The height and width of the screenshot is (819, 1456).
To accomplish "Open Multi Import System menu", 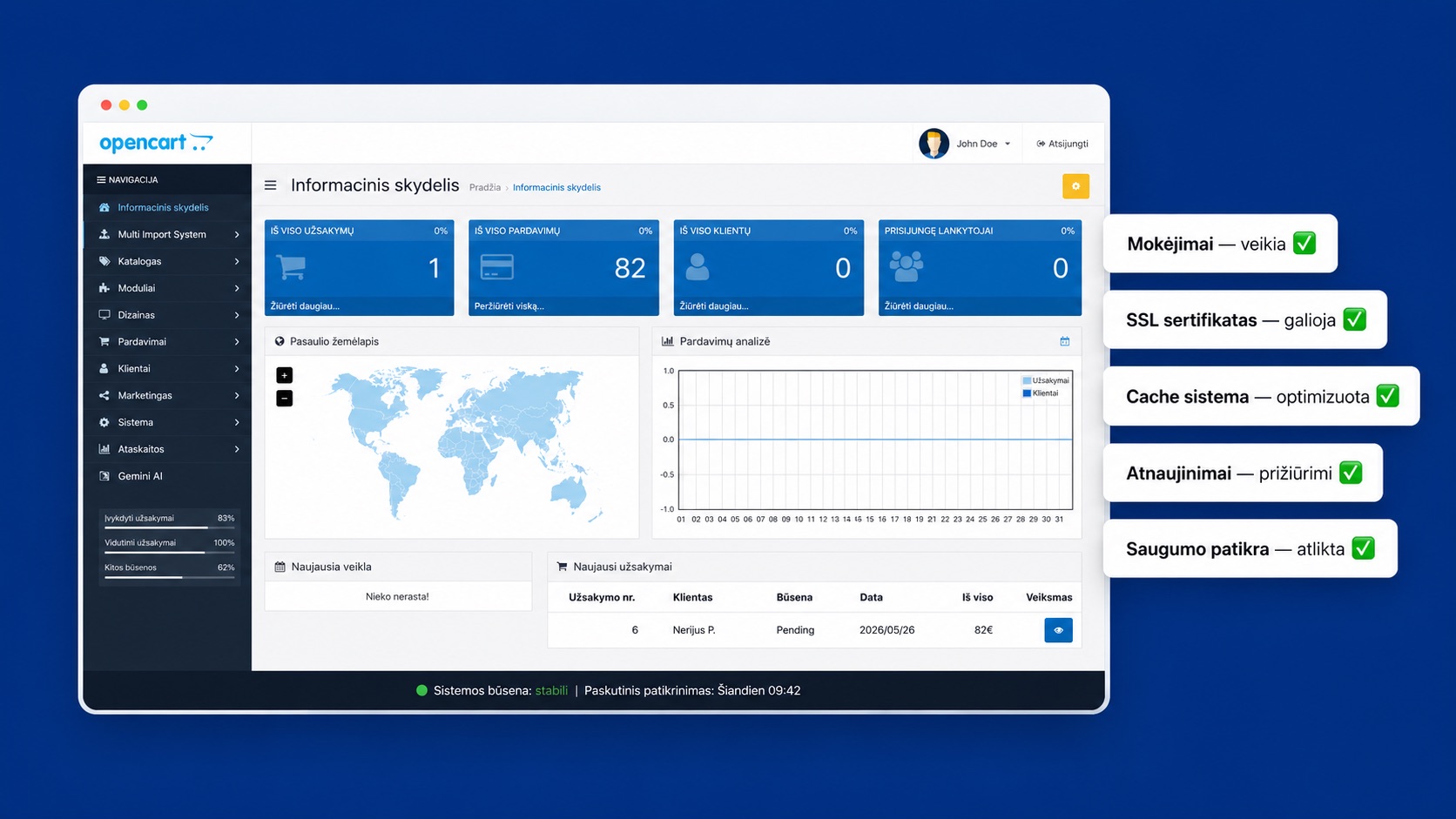I will point(168,234).
